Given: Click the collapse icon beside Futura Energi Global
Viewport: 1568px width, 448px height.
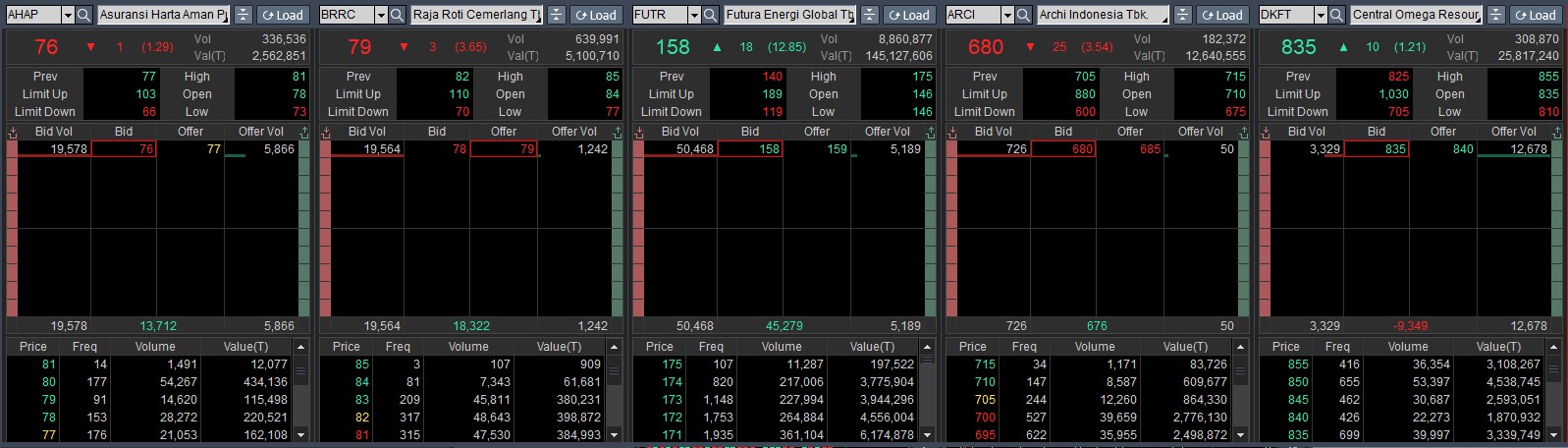Looking at the screenshot, I should tap(869, 15).
